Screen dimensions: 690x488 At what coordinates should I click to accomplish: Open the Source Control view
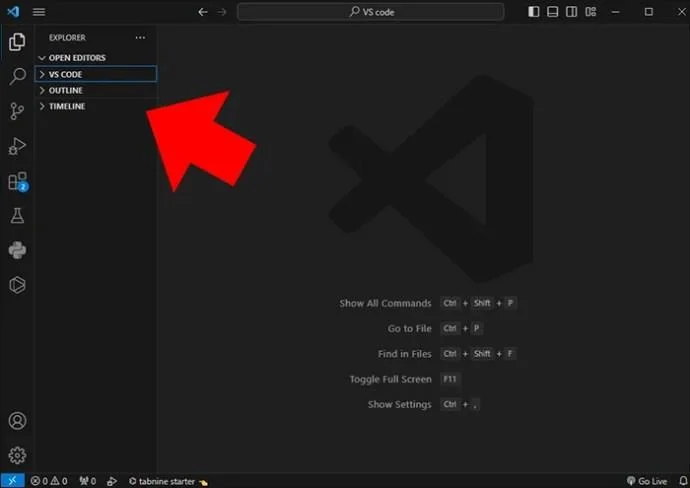coord(17,111)
